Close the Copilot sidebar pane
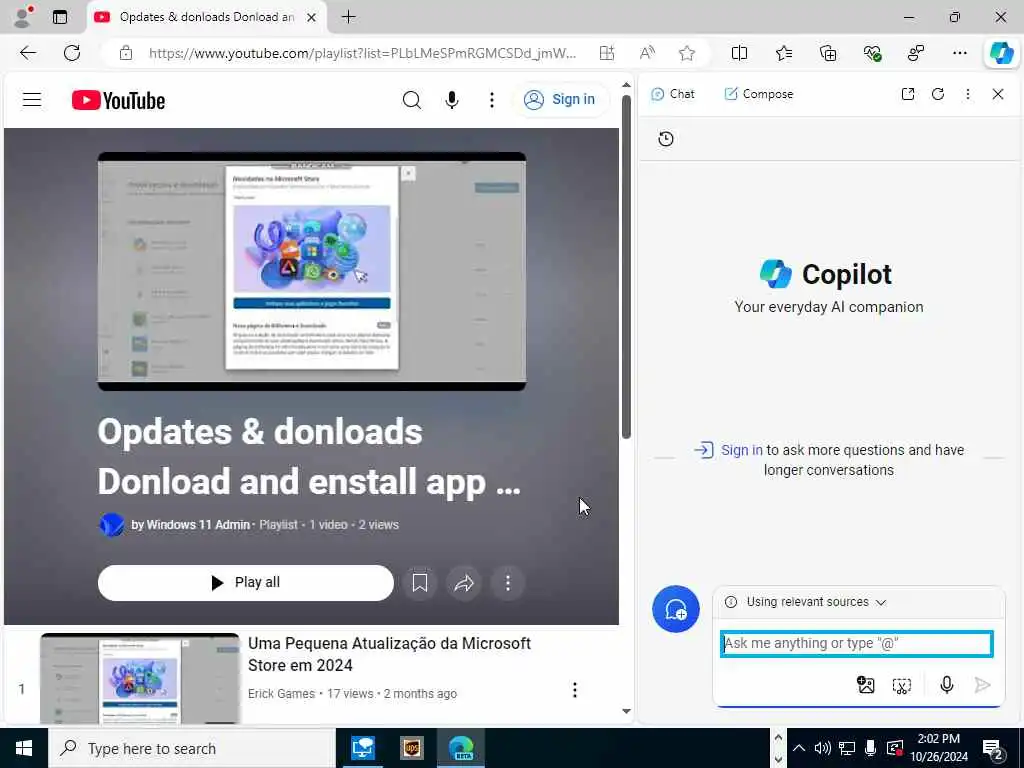This screenshot has height=768, width=1024. tap(998, 94)
